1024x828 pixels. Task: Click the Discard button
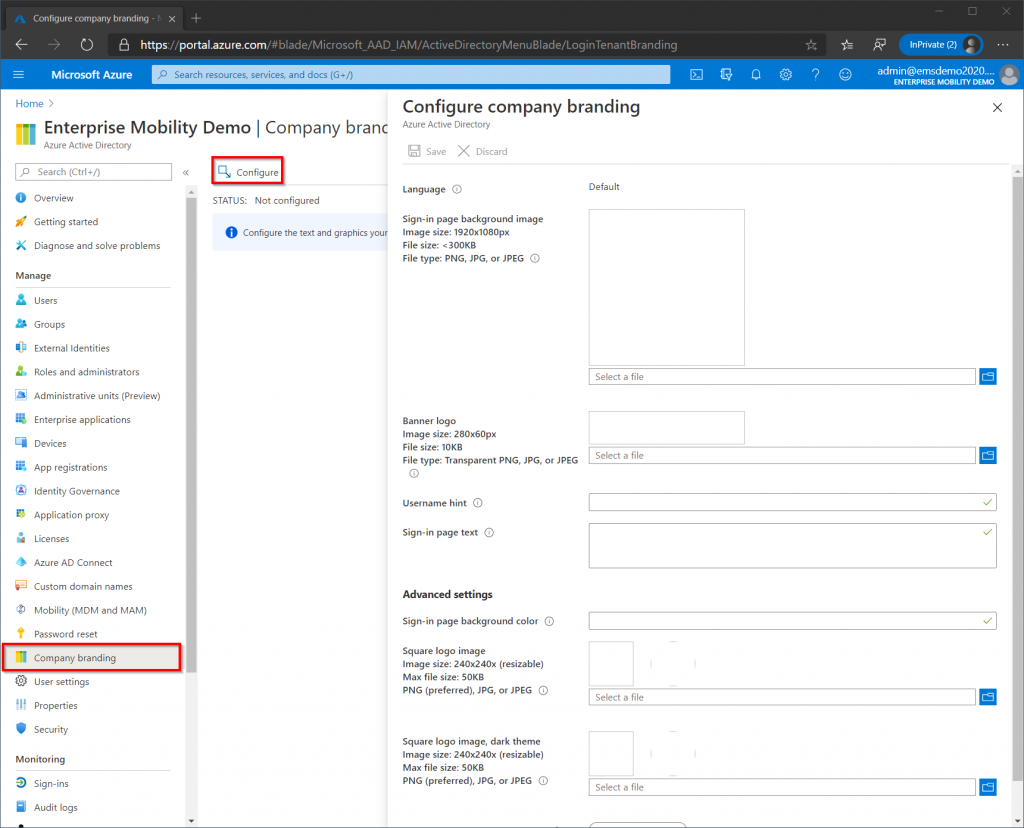[x=483, y=151]
